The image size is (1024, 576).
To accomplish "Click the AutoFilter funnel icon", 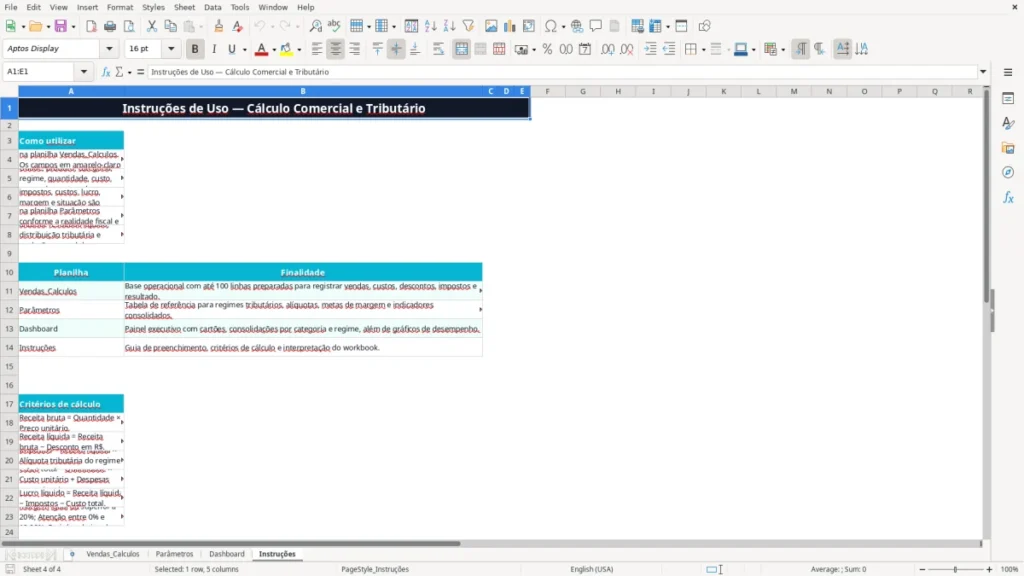I will [468, 26].
